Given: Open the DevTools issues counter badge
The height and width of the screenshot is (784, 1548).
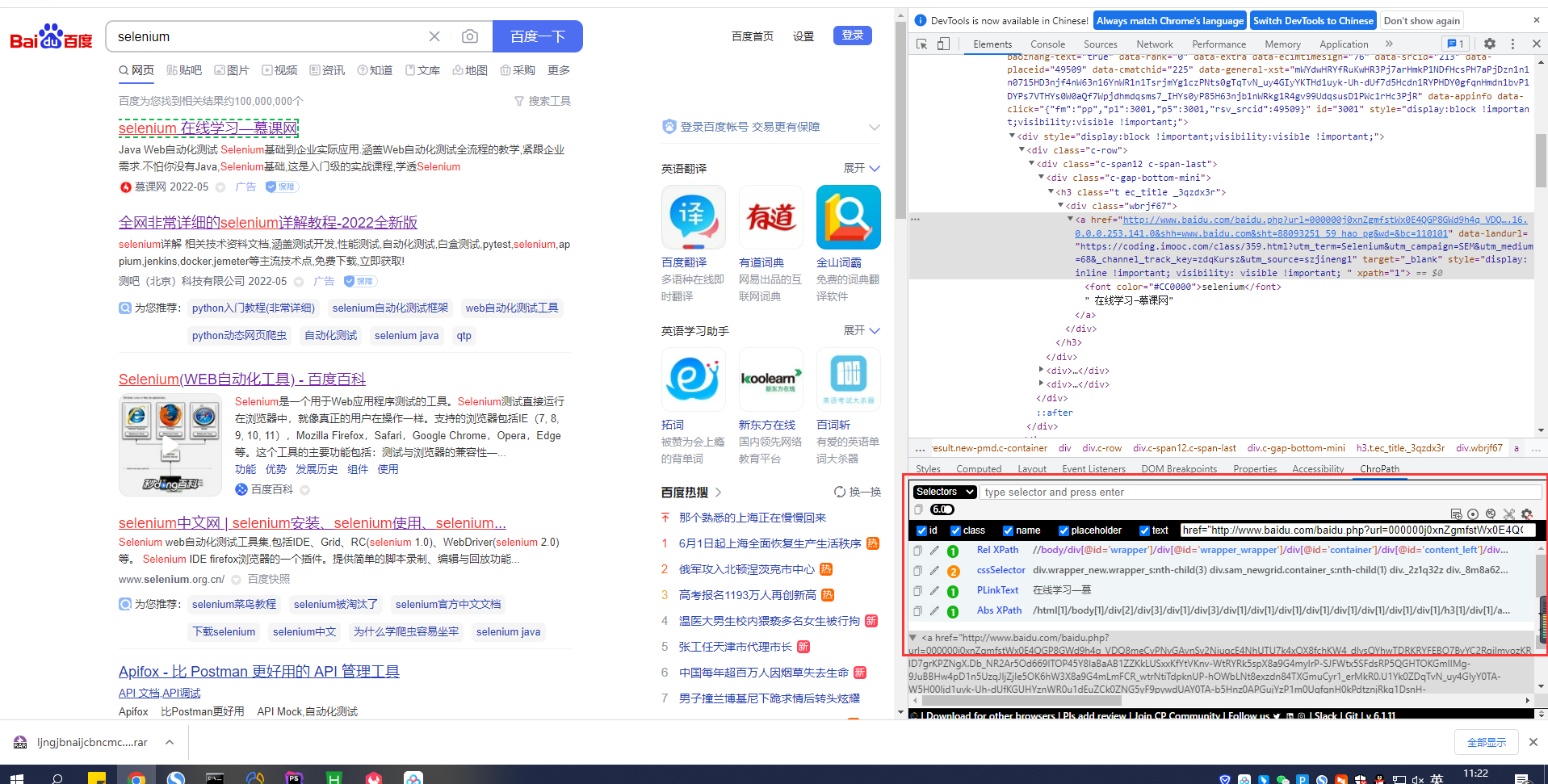Looking at the screenshot, I should 1456,44.
